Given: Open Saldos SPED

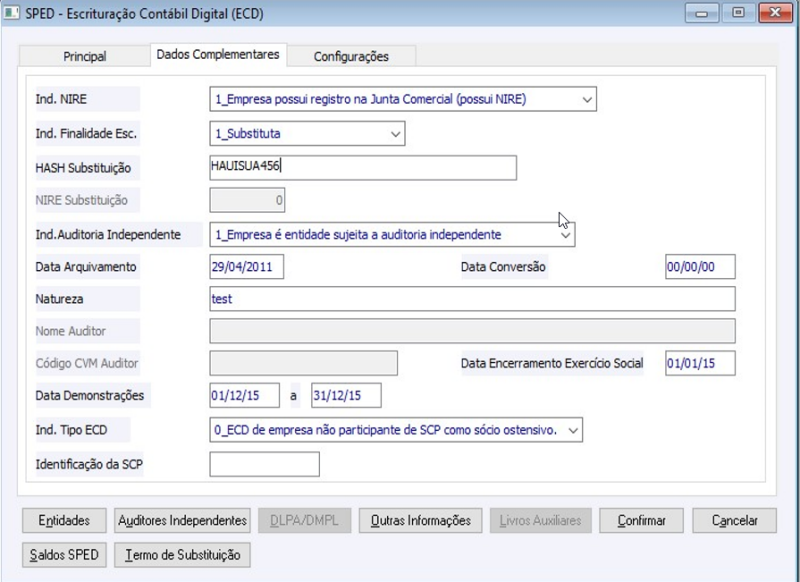Looking at the screenshot, I should point(62,554).
